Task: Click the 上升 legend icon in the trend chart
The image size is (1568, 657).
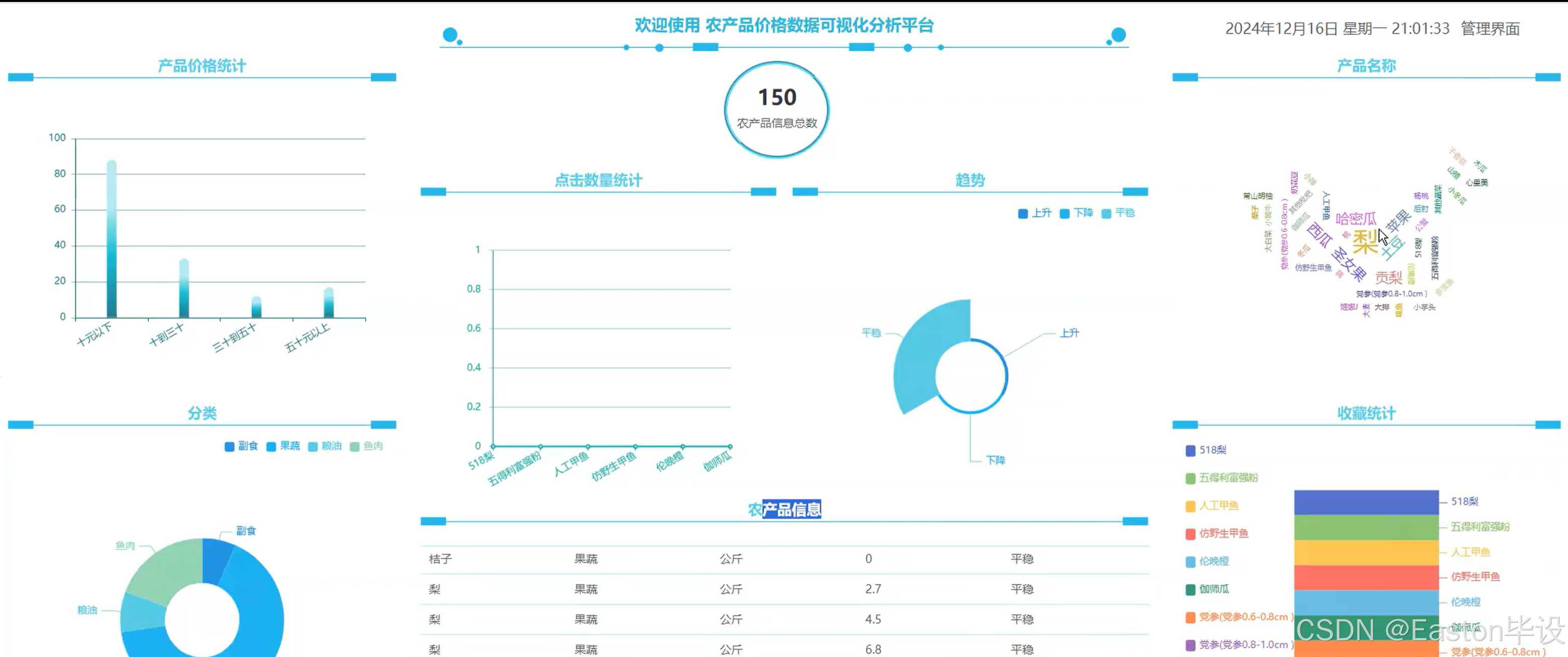Action: (x=1022, y=214)
